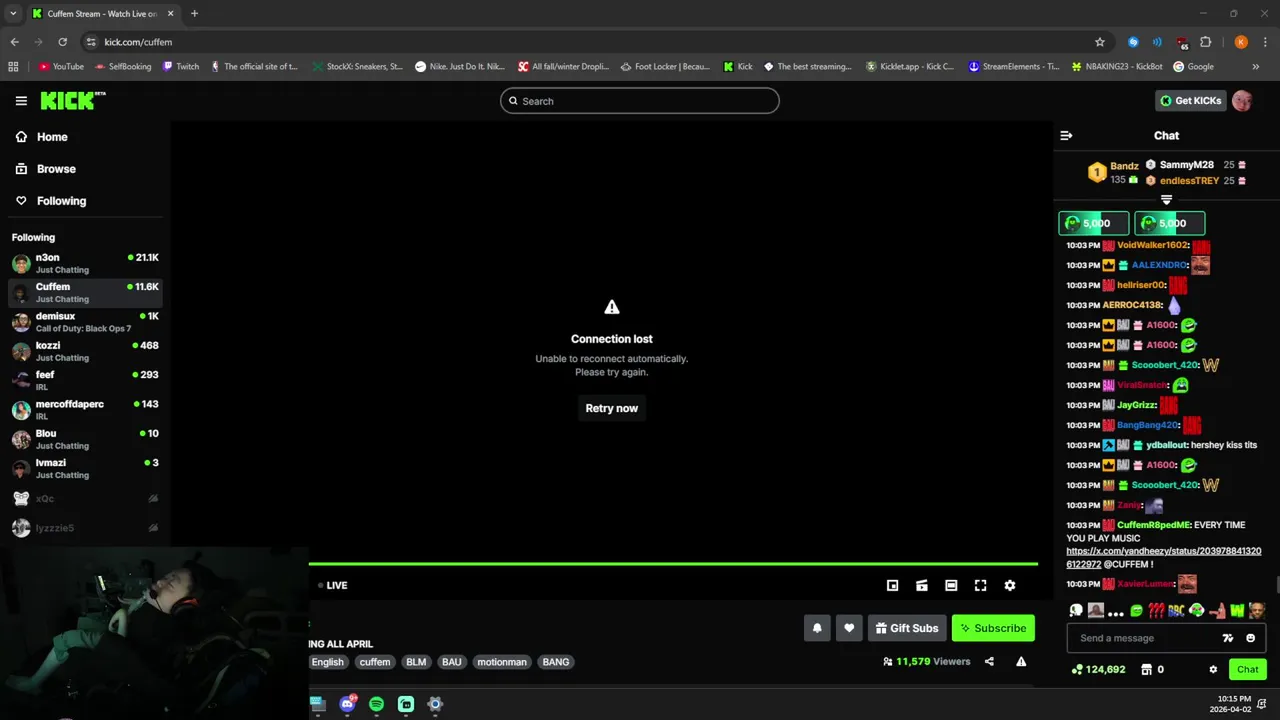The image size is (1280, 720).
Task: Open the channel points balance 124,692
Action: [x=1098, y=669]
